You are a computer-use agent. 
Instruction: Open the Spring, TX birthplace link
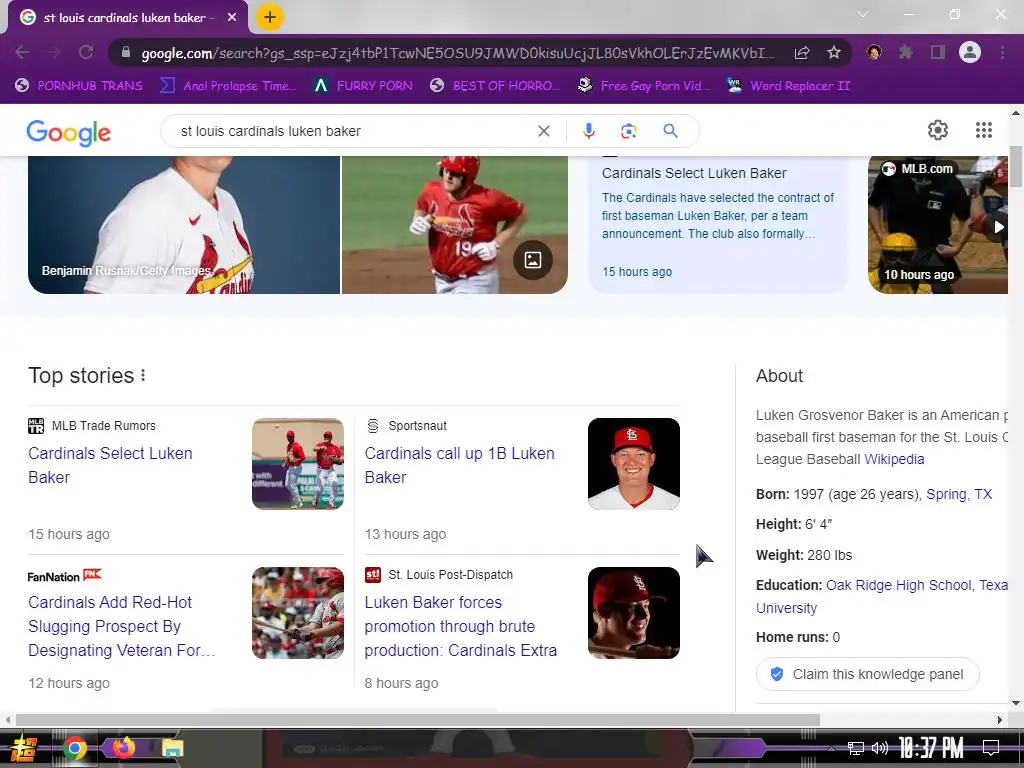(x=959, y=494)
